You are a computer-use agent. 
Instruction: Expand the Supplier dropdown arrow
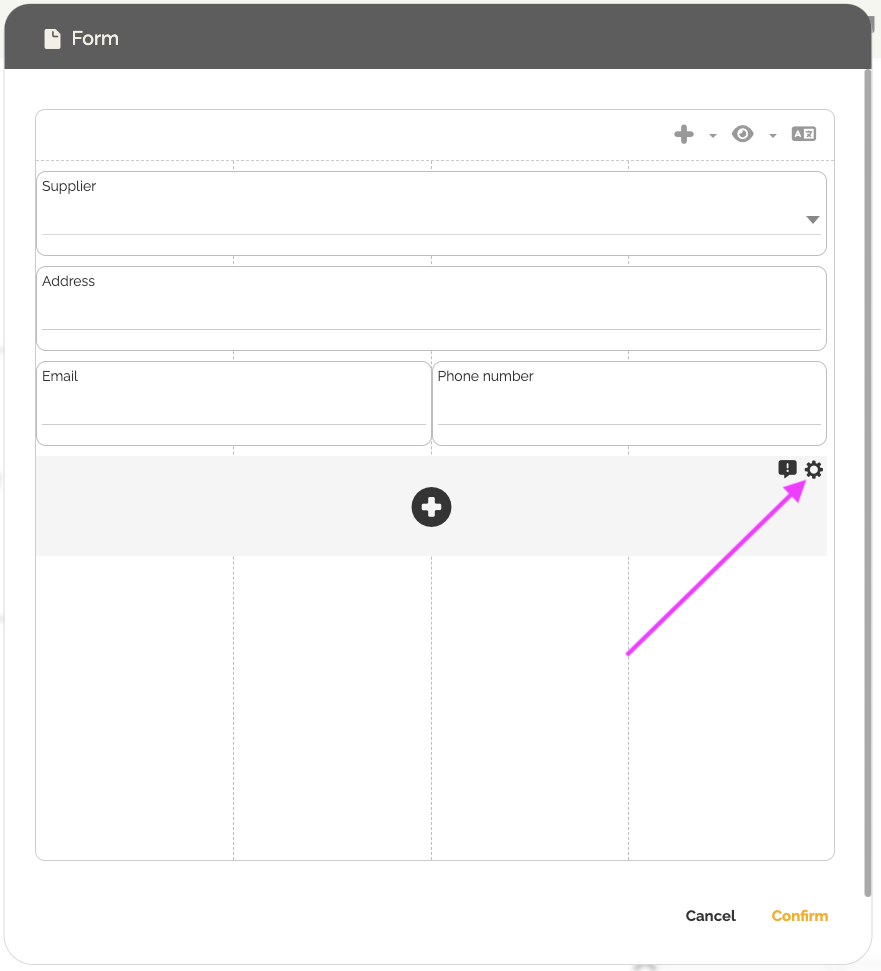[x=813, y=220]
